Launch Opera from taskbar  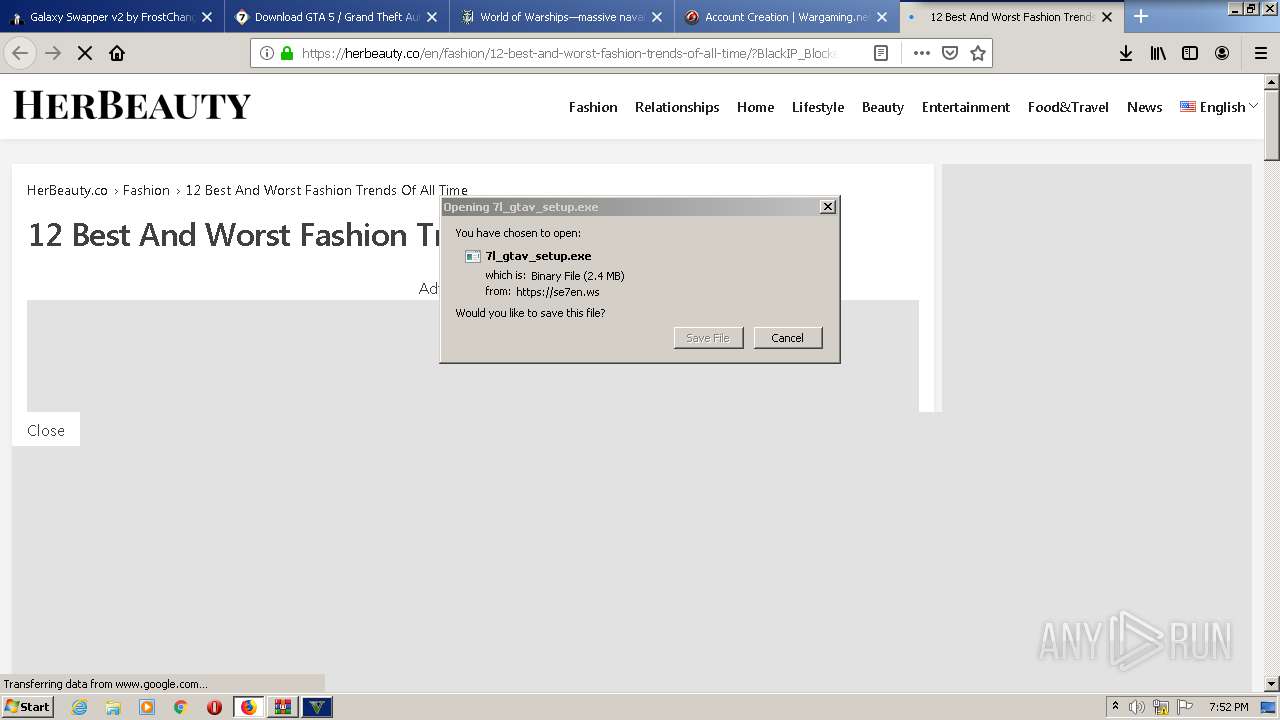point(214,707)
